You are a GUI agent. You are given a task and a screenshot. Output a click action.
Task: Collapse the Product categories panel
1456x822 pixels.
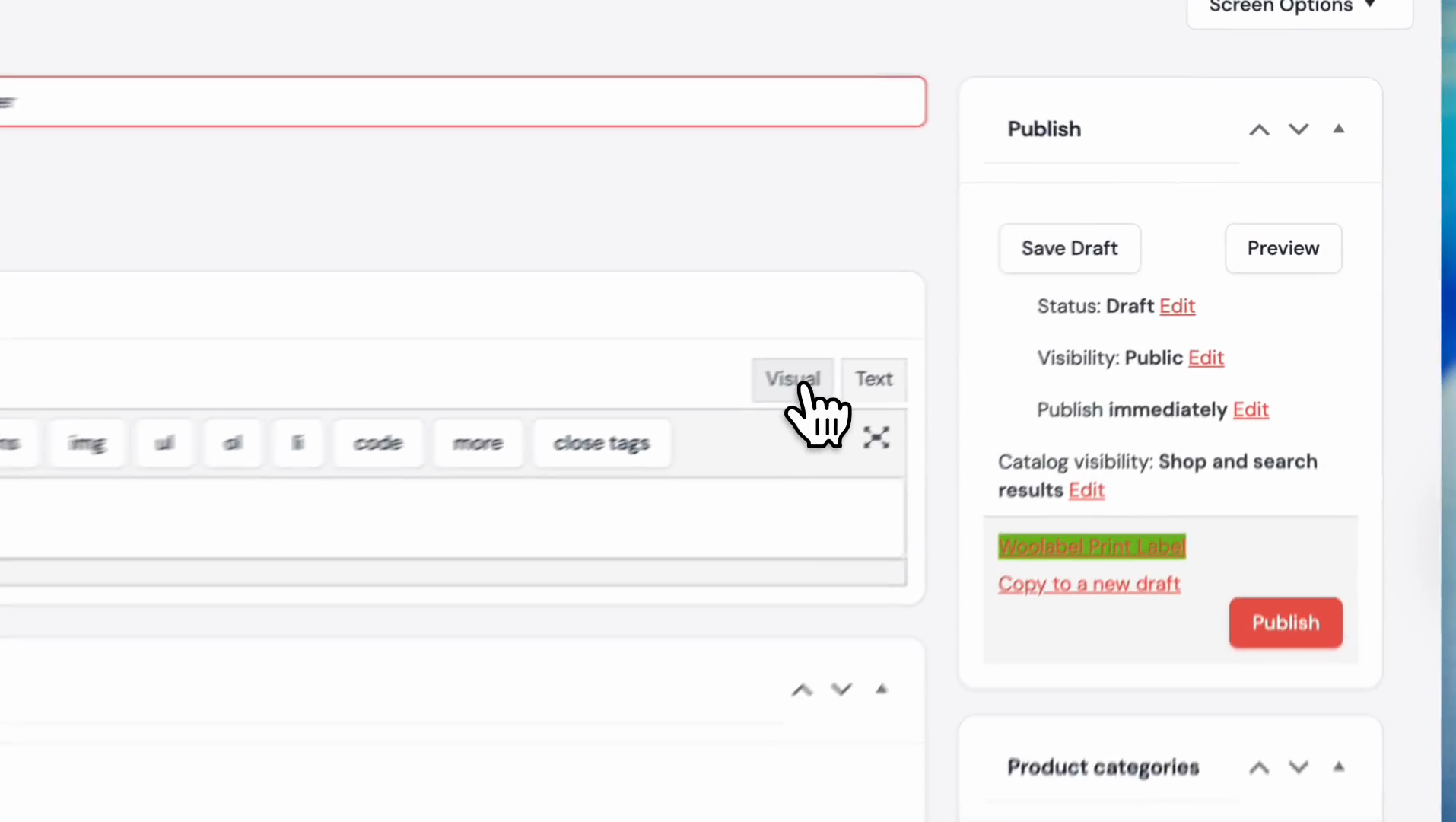[x=1339, y=767]
